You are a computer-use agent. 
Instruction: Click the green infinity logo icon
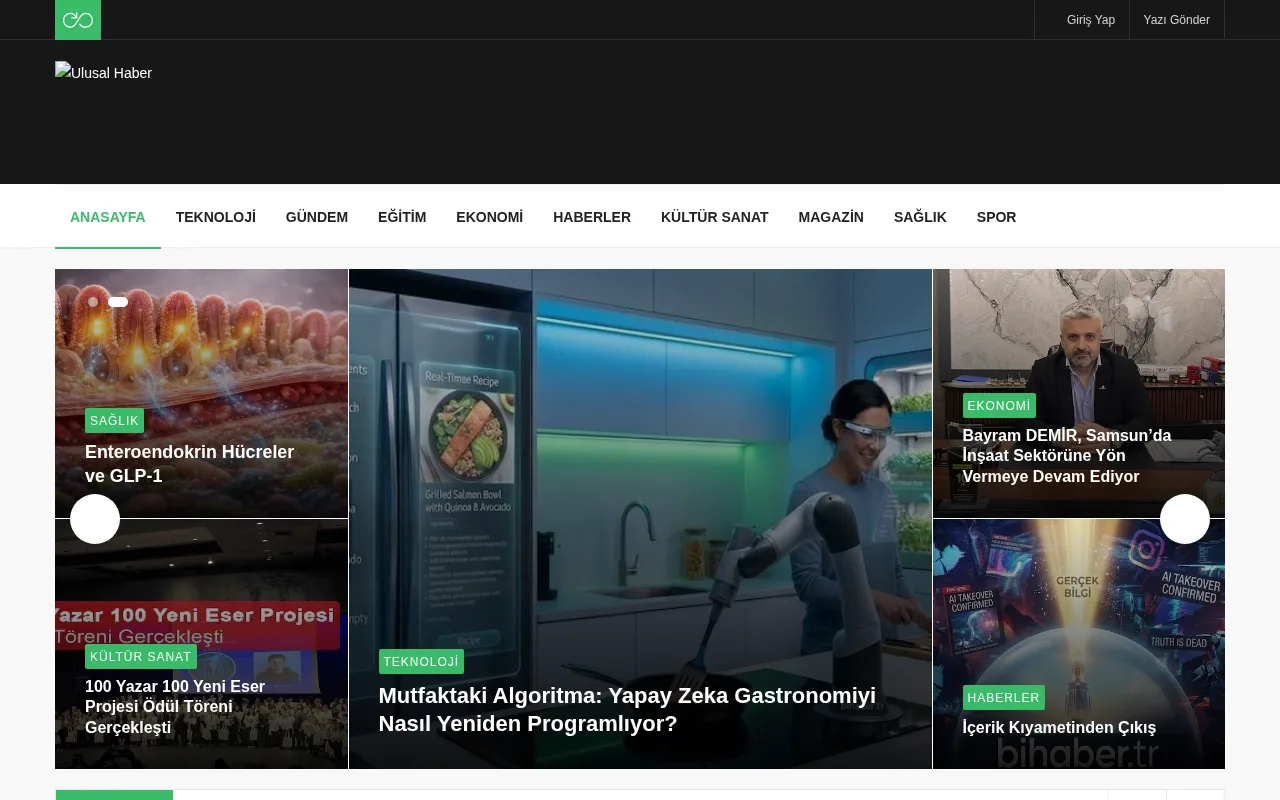pyautogui.click(x=77, y=19)
